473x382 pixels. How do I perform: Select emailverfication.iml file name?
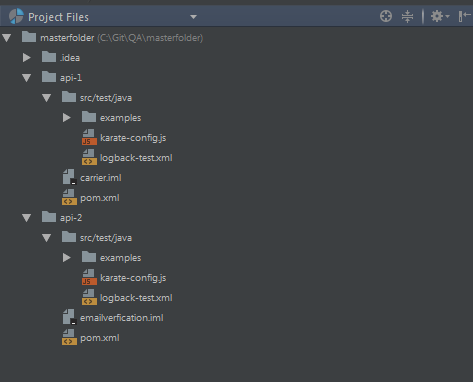click(x=122, y=318)
